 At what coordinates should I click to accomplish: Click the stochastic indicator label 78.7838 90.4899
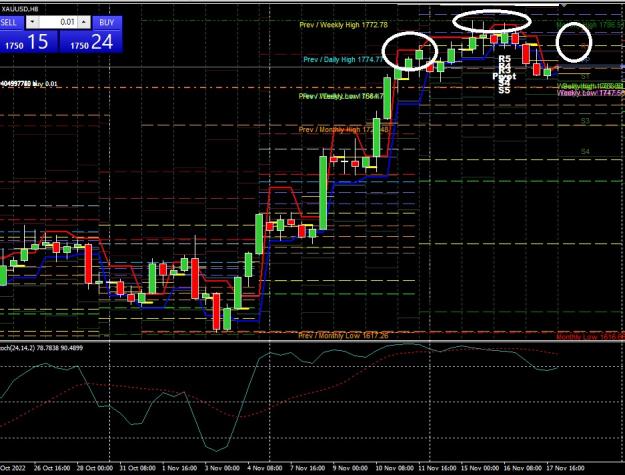[x=41, y=348]
